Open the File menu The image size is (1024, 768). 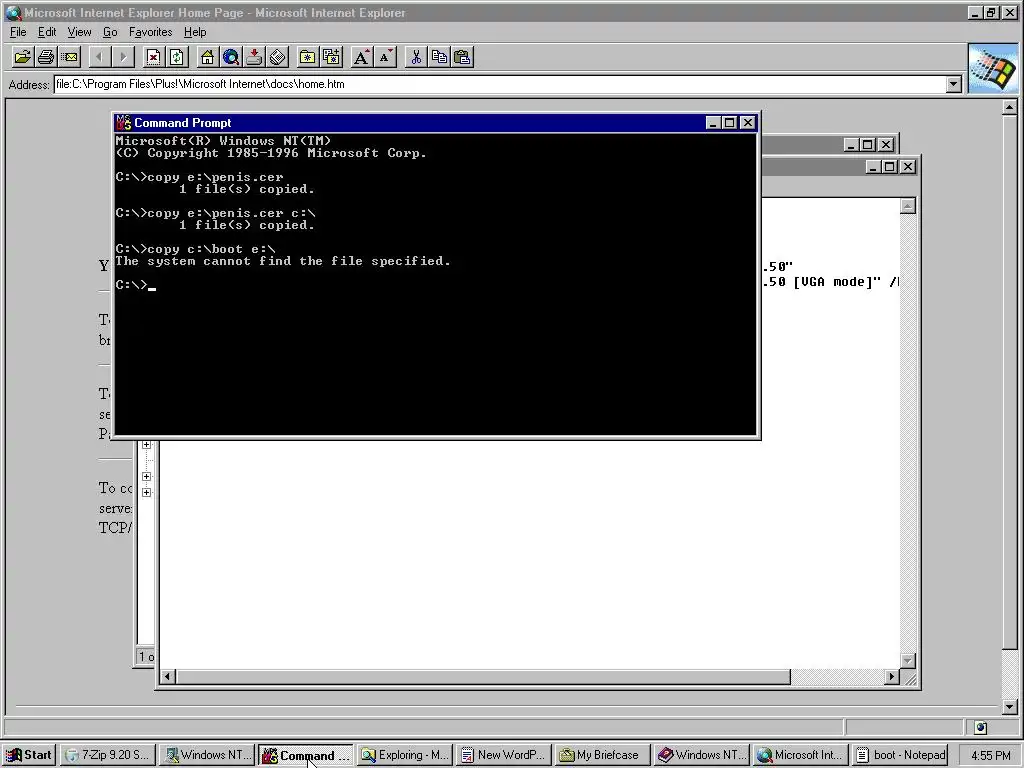coord(18,32)
